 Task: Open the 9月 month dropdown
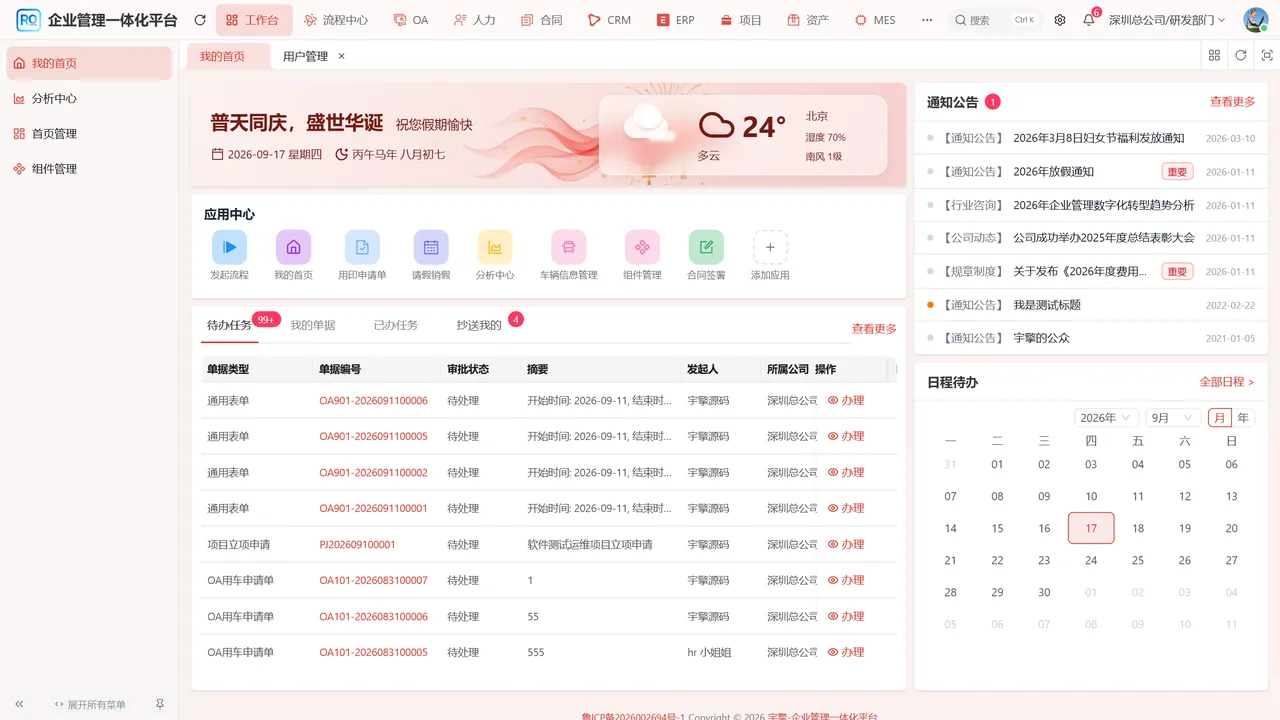1172,418
